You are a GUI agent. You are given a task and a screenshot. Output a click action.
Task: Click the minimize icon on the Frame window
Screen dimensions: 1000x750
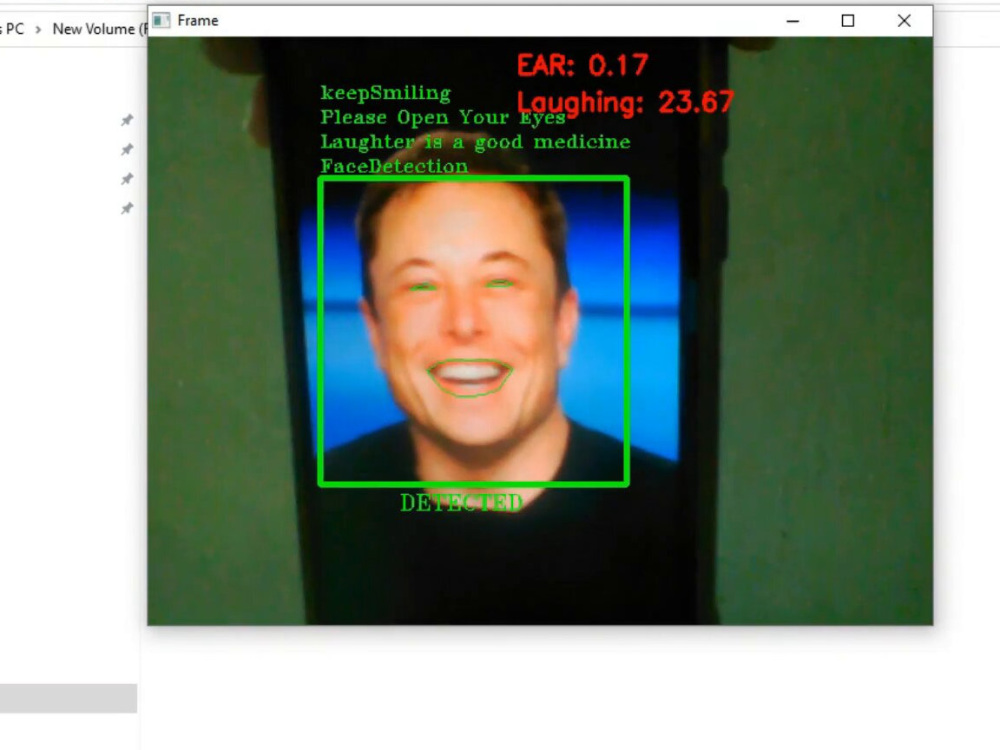coord(792,20)
